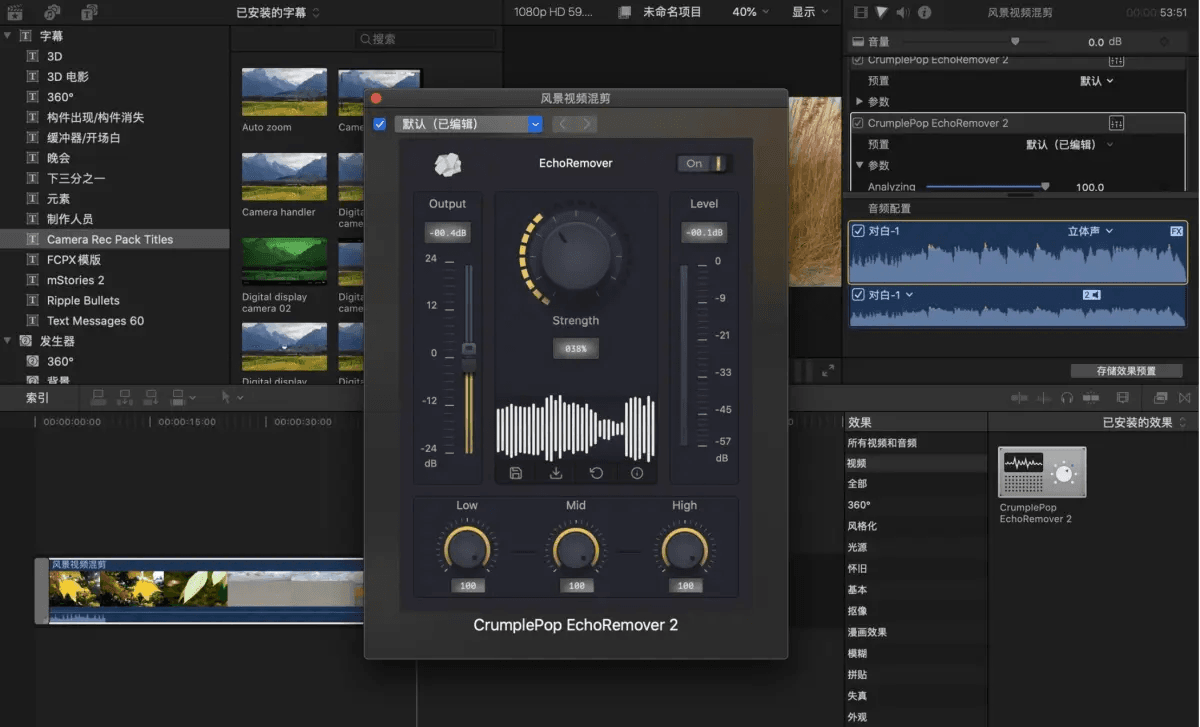Toggle the headphones solo icon in timeline
This screenshot has width=1200, height=727.
[x=1067, y=397]
